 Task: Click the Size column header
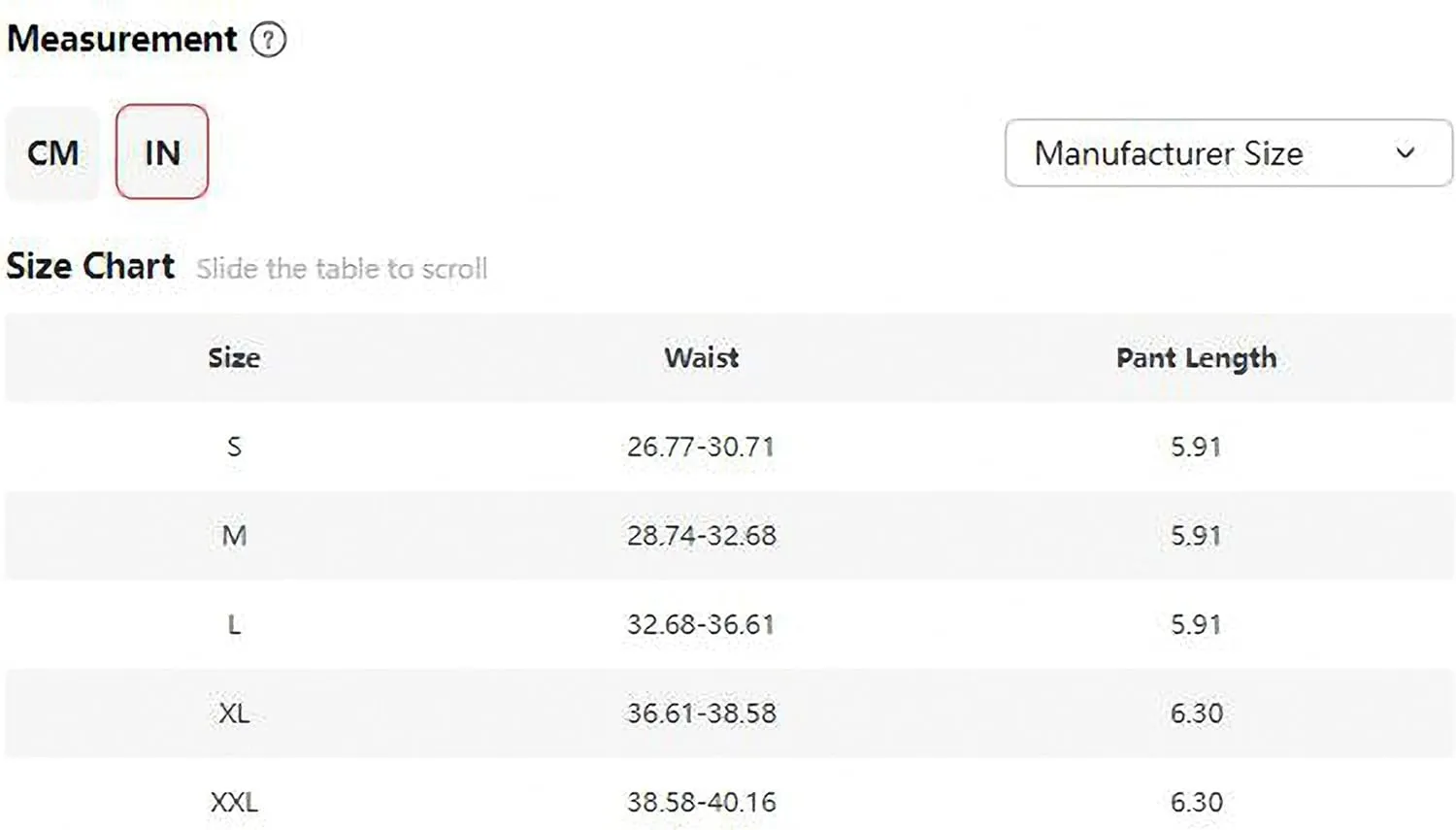point(234,357)
